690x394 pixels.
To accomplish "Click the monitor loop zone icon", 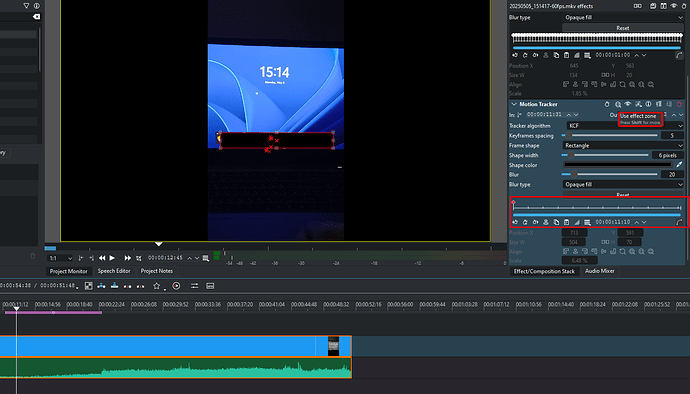I will [139, 258].
